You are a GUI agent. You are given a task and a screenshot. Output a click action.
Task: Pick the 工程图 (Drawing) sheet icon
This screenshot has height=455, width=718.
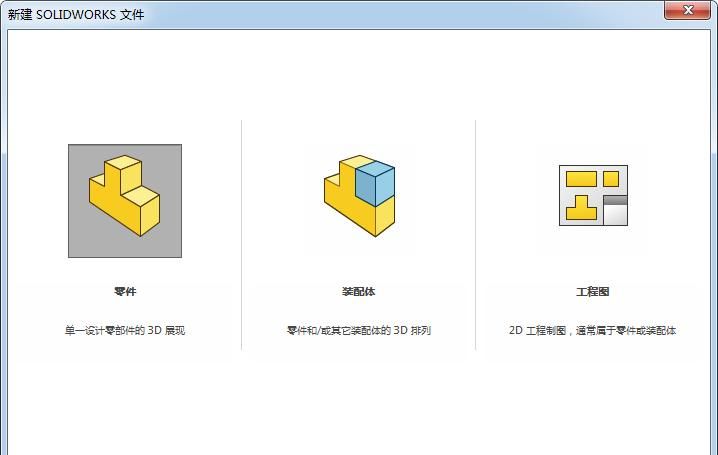[x=593, y=195]
